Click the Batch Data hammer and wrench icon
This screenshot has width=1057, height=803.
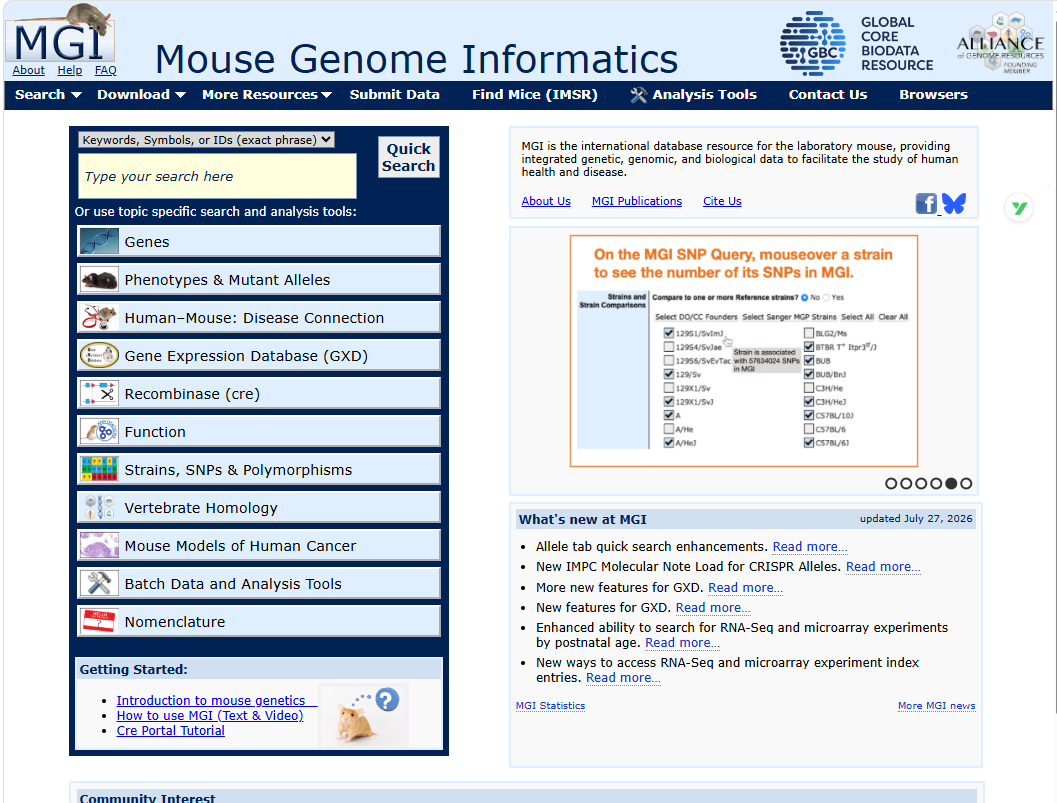(x=99, y=584)
